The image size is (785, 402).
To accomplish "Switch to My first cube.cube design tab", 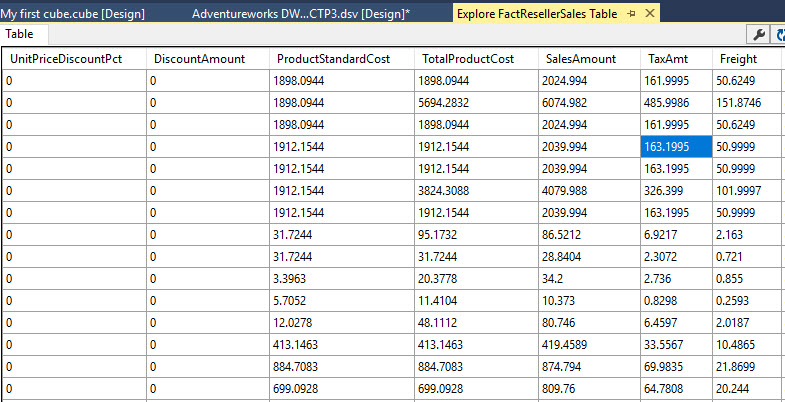I will tap(74, 14).
